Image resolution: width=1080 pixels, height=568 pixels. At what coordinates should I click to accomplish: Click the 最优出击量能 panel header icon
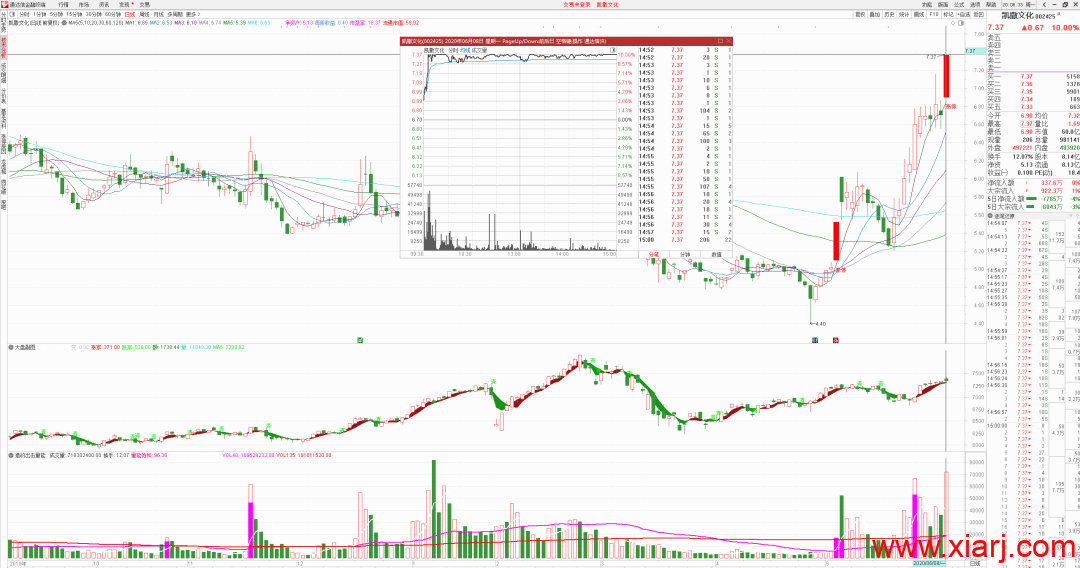pyautogui.click(x=11, y=455)
